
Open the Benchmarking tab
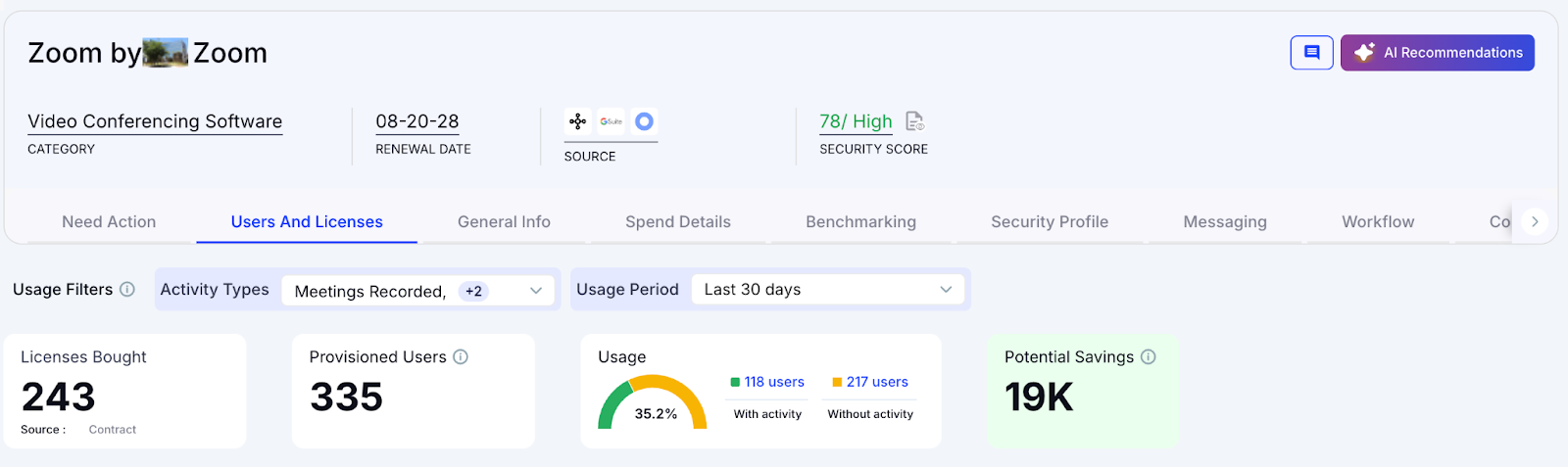coord(860,222)
